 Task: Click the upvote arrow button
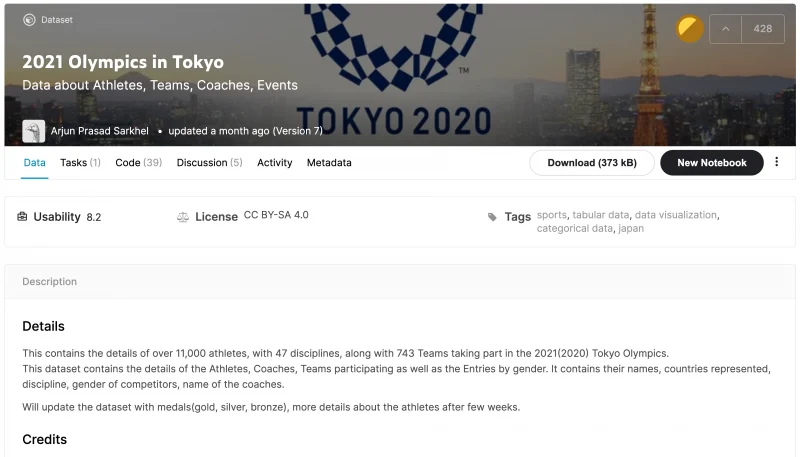pyautogui.click(x=725, y=29)
